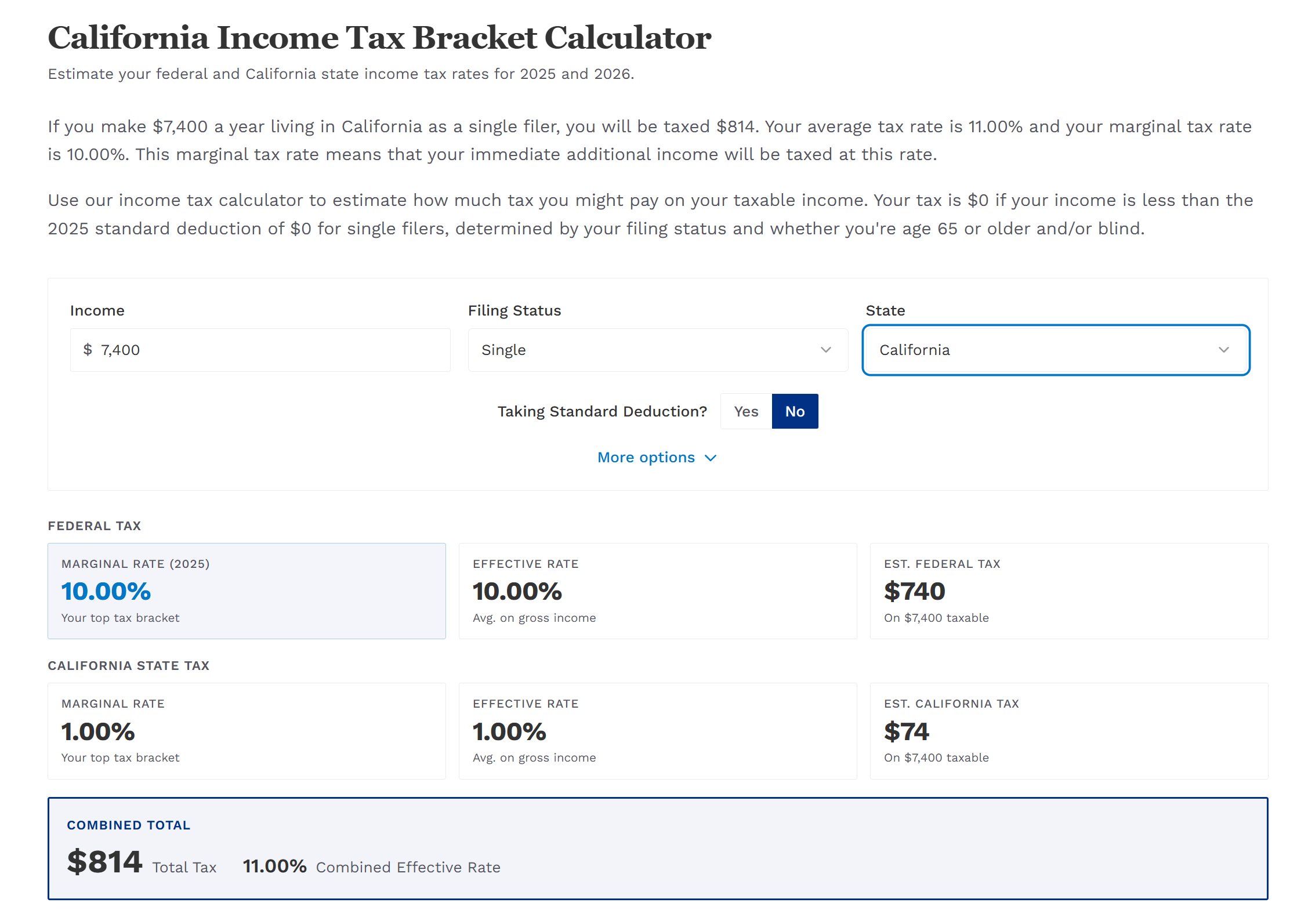Image resolution: width=1308 pixels, height=924 pixels.
Task: Click the Filing Status chevron arrow
Action: pyautogui.click(x=825, y=350)
